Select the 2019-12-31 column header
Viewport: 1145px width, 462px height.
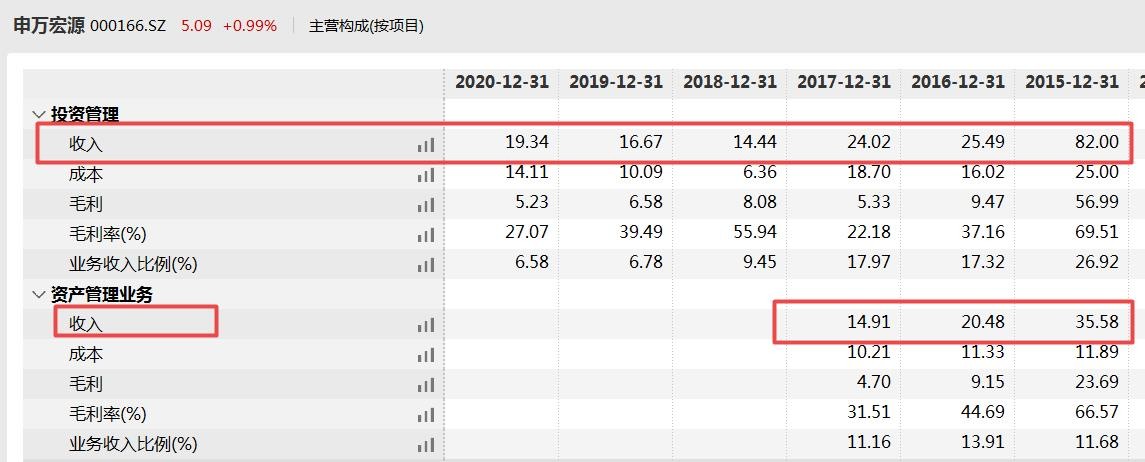[x=616, y=82]
